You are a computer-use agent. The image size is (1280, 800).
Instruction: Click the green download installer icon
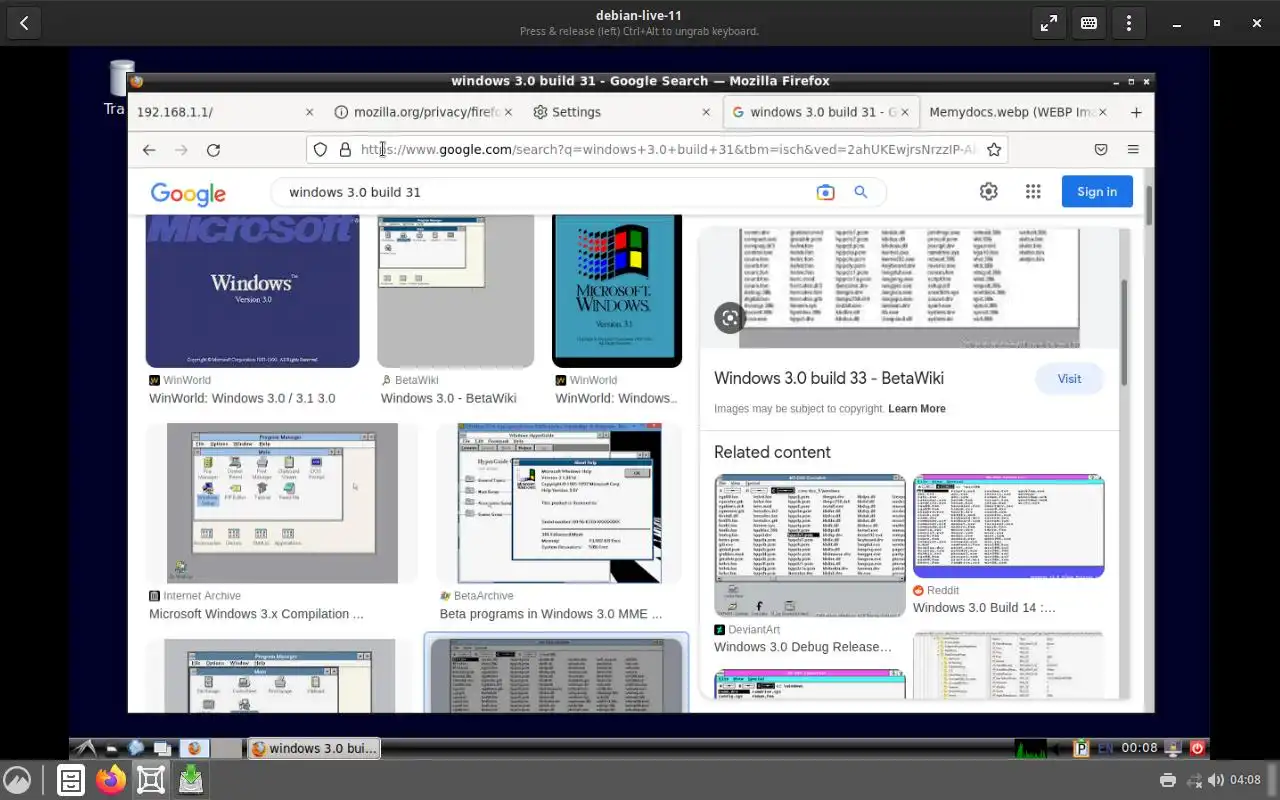(x=191, y=780)
